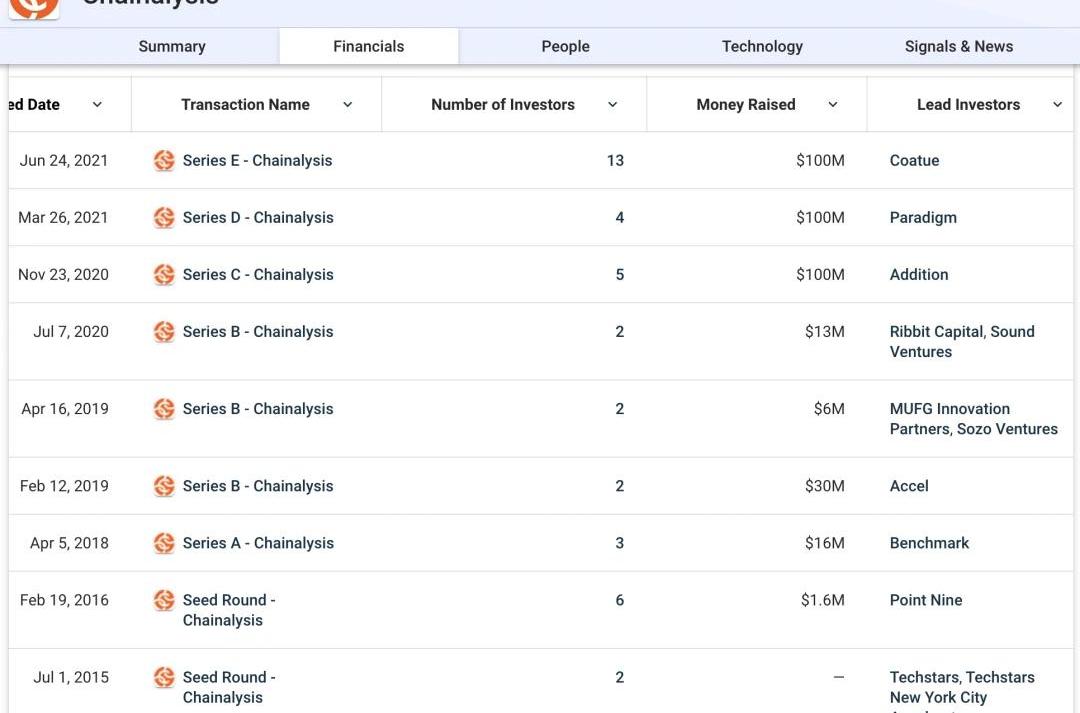
Task: Expand the Lead Investors column options
Action: [x=1057, y=105]
